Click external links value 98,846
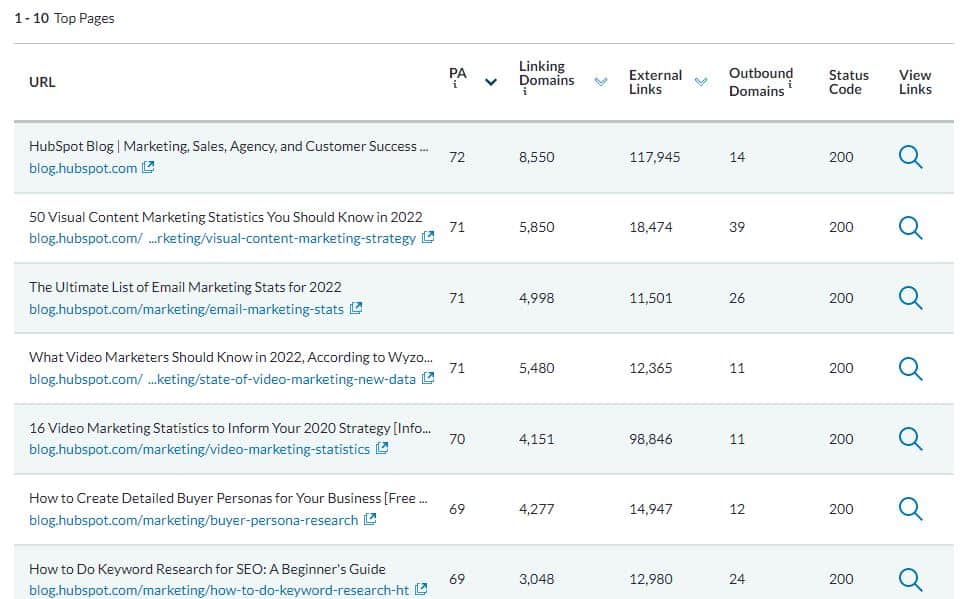Image resolution: width=970 pixels, height=599 pixels. point(650,439)
